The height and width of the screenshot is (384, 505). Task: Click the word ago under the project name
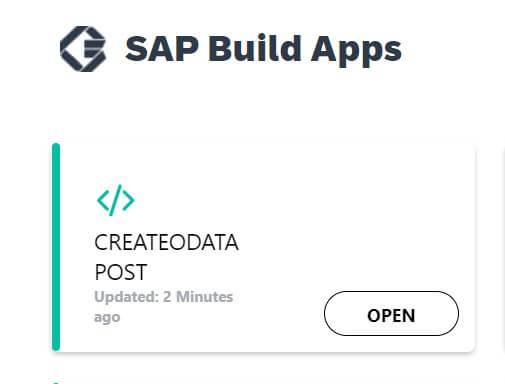coord(107,317)
